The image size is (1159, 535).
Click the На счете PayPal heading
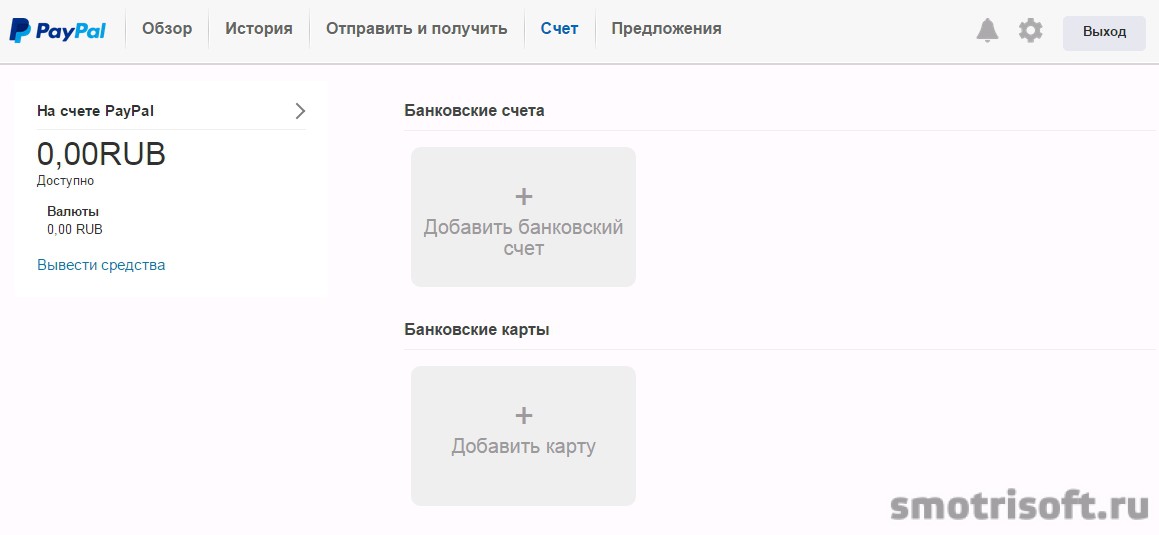(95, 111)
